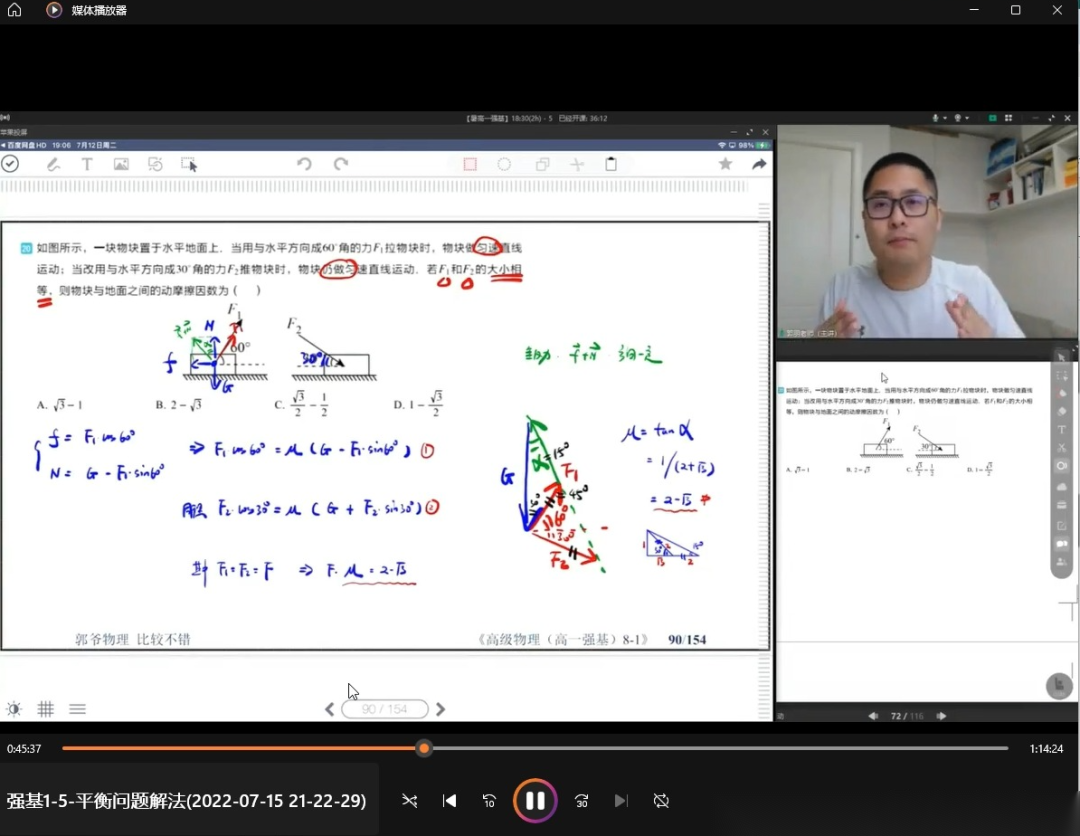Insert image using picture icon
The image size is (1080, 836).
click(x=121, y=164)
